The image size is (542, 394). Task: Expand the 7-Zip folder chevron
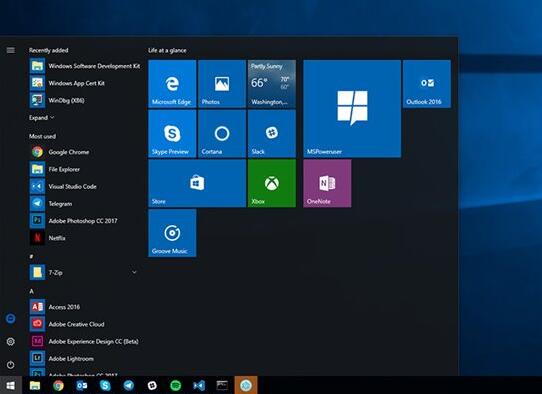tap(134, 272)
